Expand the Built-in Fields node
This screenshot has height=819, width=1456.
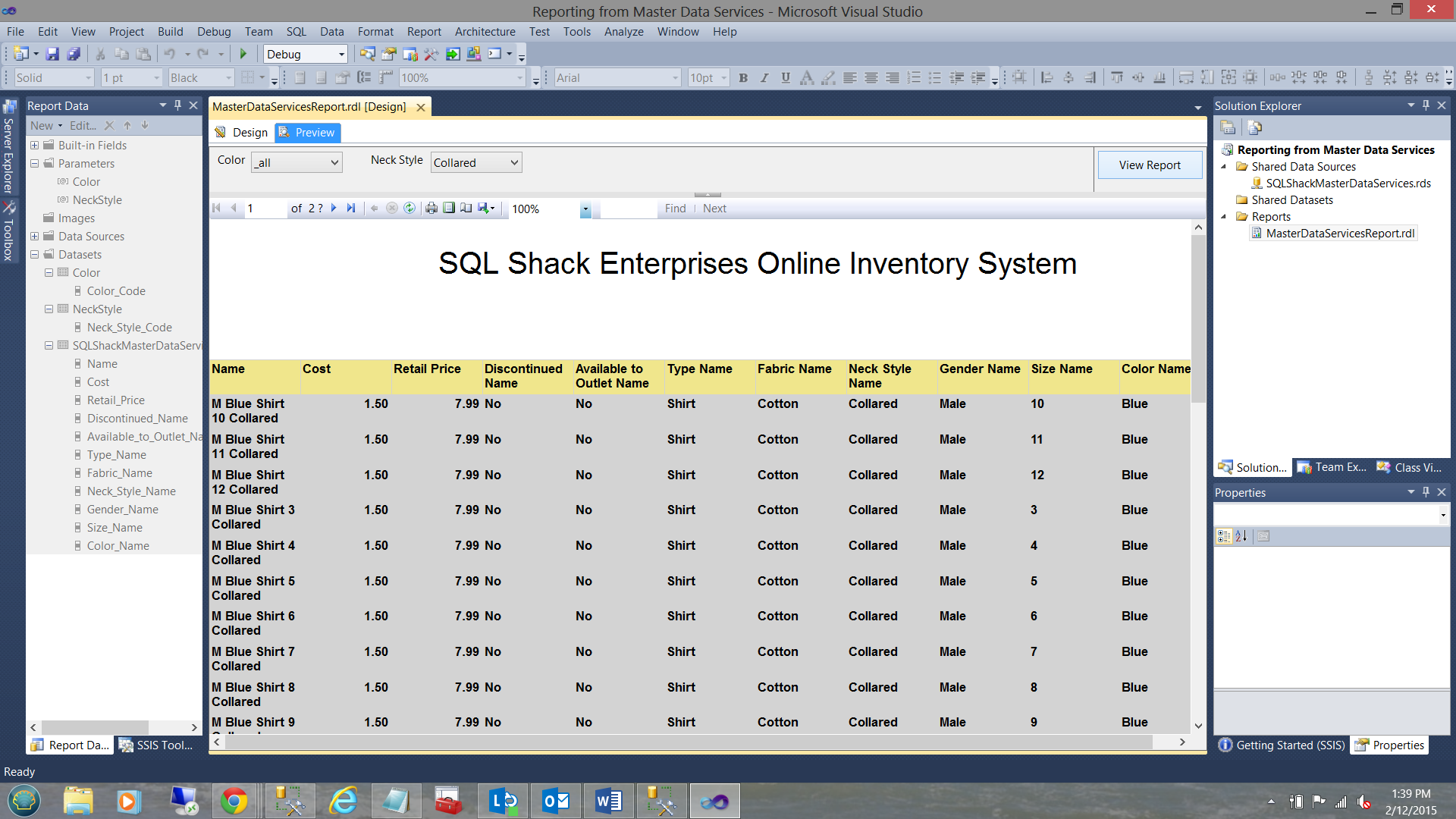[34, 145]
